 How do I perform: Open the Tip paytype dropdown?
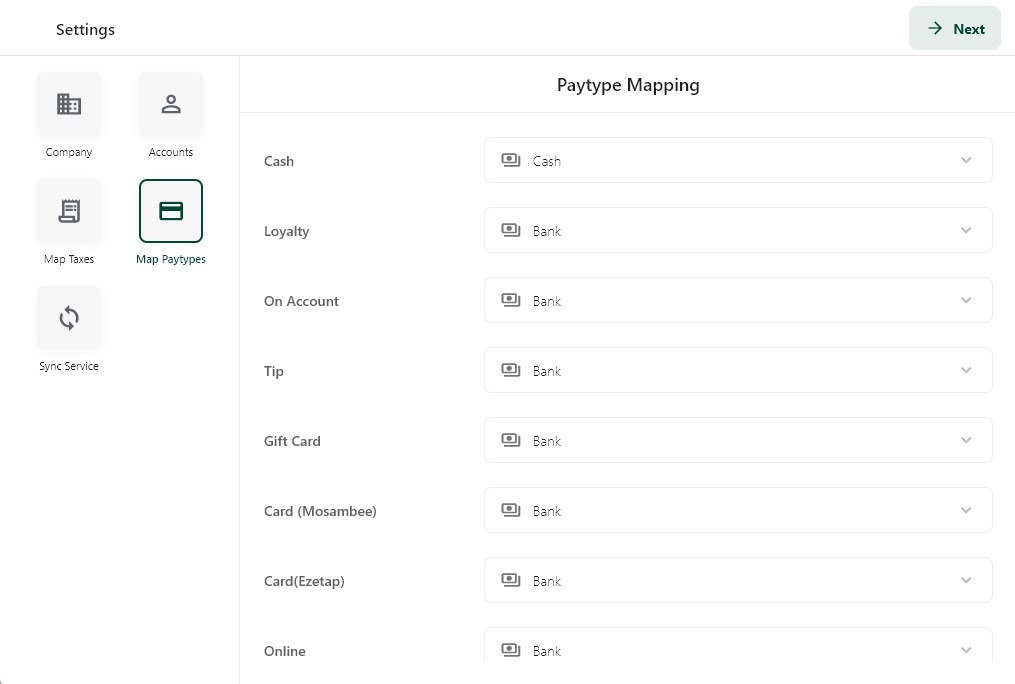point(737,370)
